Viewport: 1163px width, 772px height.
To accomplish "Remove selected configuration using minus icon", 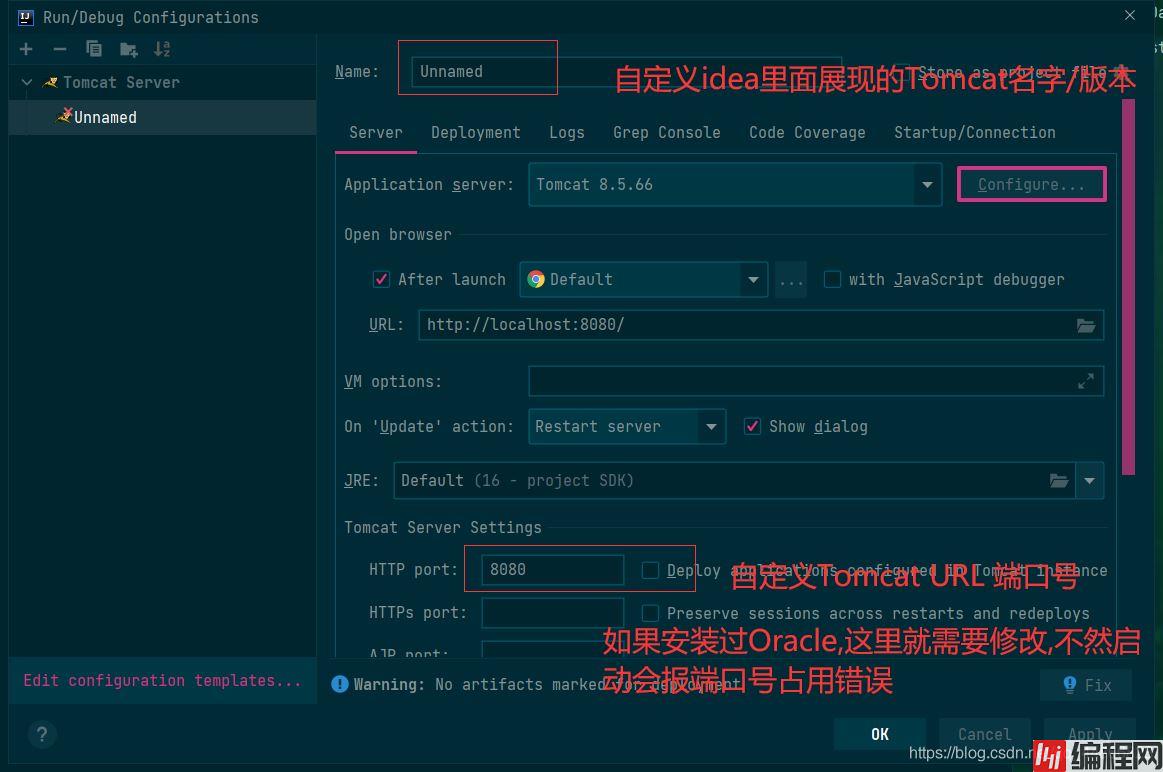I will [59, 48].
